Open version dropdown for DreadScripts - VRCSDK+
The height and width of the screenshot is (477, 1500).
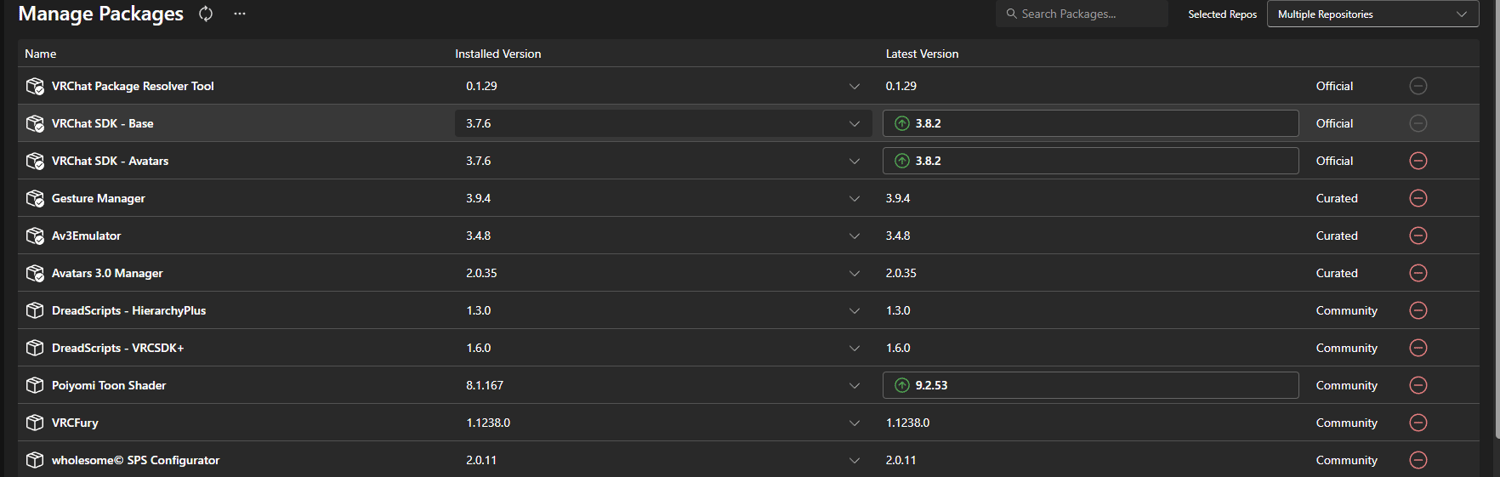855,348
